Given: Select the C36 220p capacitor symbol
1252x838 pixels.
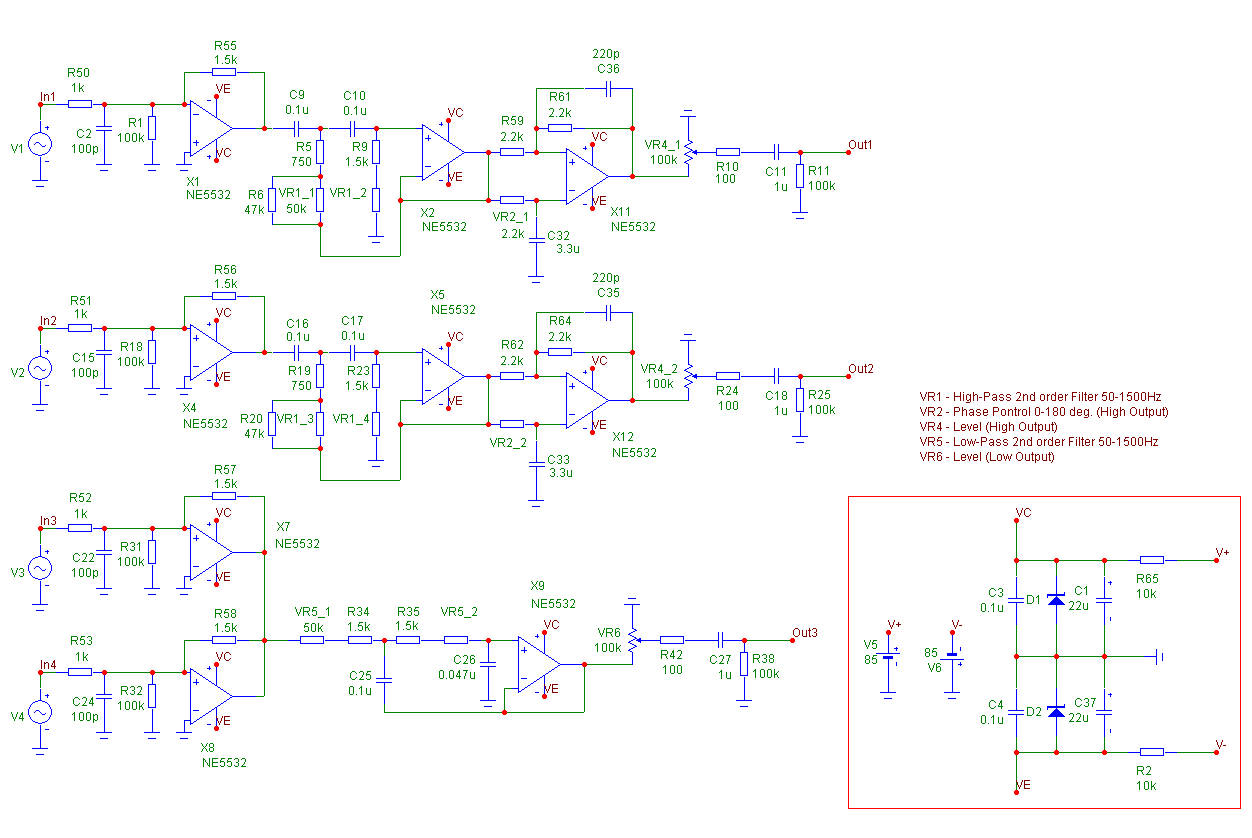Looking at the screenshot, I should (x=609, y=88).
